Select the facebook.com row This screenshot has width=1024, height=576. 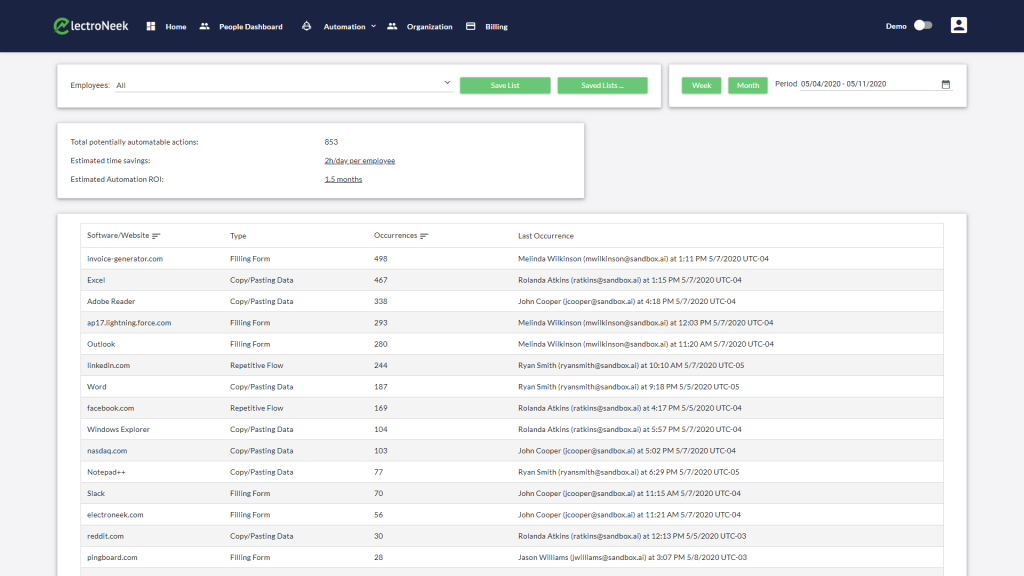click(x=511, y=408)
